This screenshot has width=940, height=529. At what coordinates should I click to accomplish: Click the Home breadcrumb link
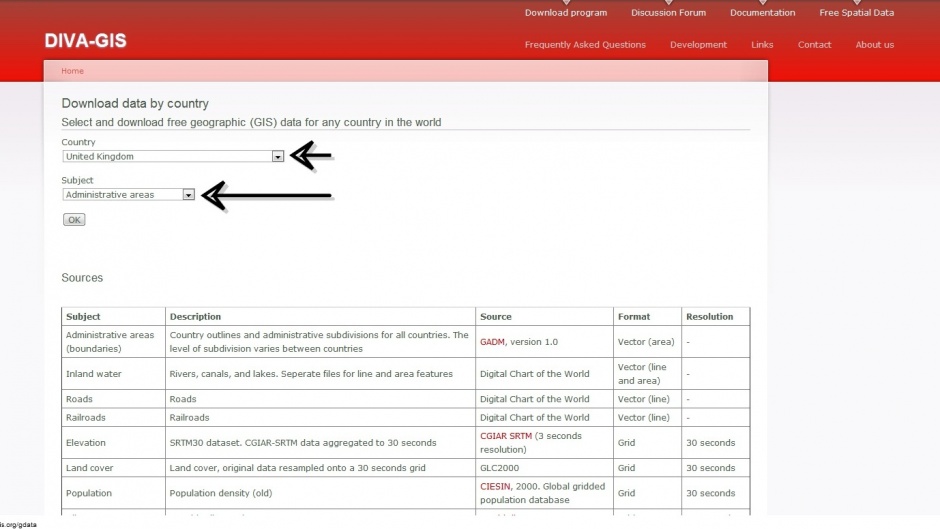click(73, 71)
